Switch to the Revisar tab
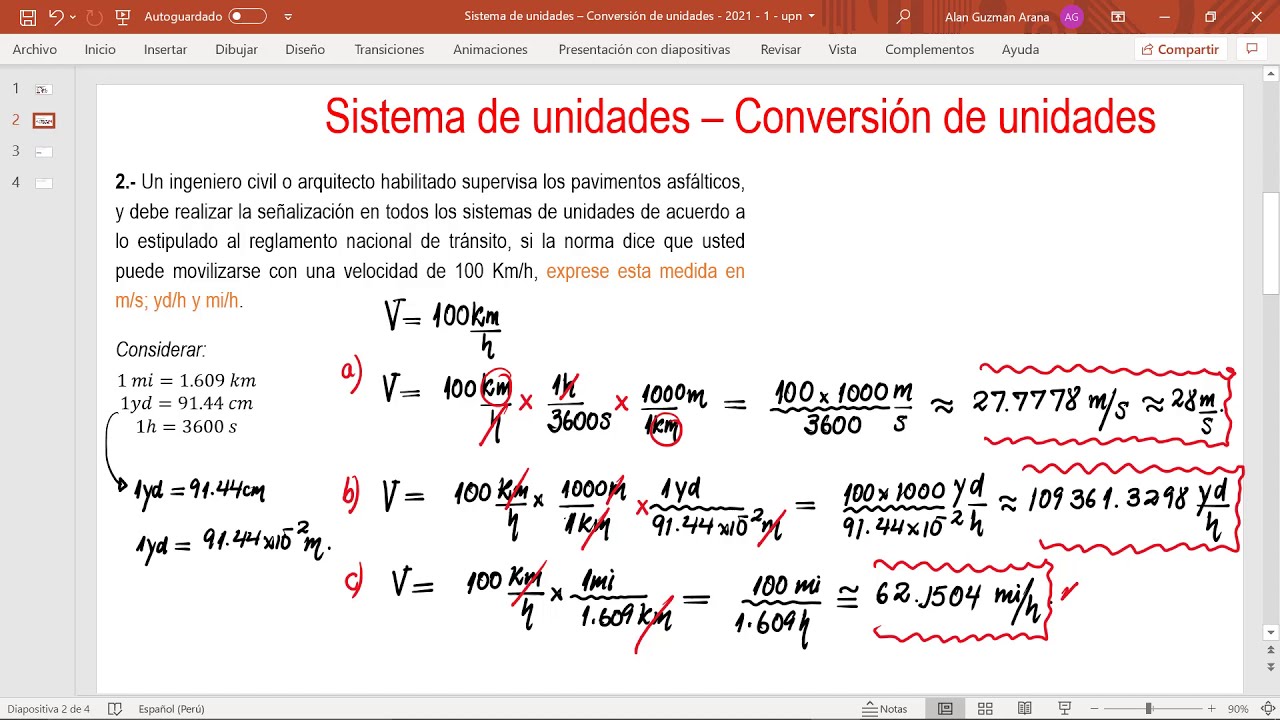This screenshot has width=1280, height=720. tap(779, 49)
